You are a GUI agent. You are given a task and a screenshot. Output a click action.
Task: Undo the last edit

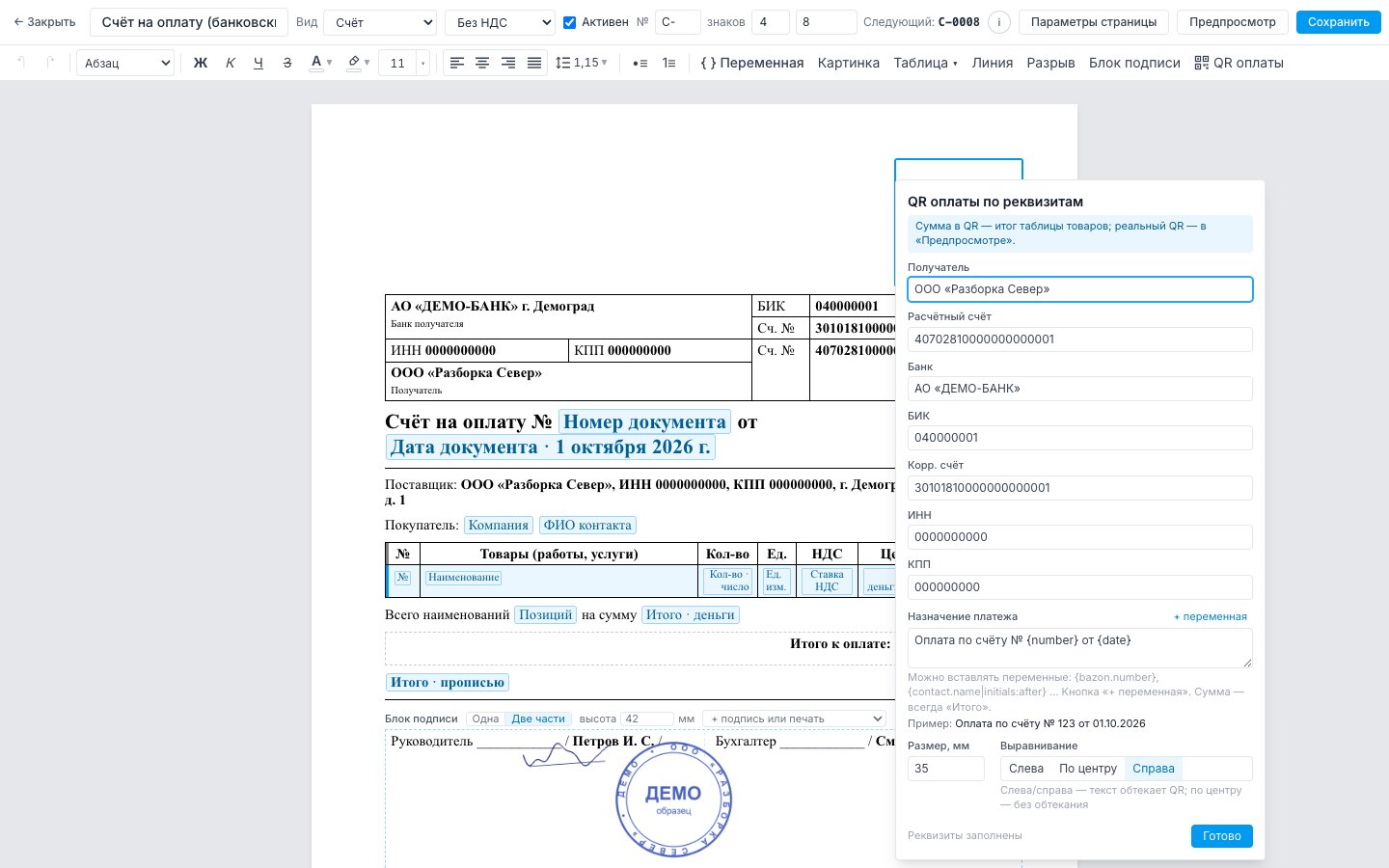tap(21, 63)
